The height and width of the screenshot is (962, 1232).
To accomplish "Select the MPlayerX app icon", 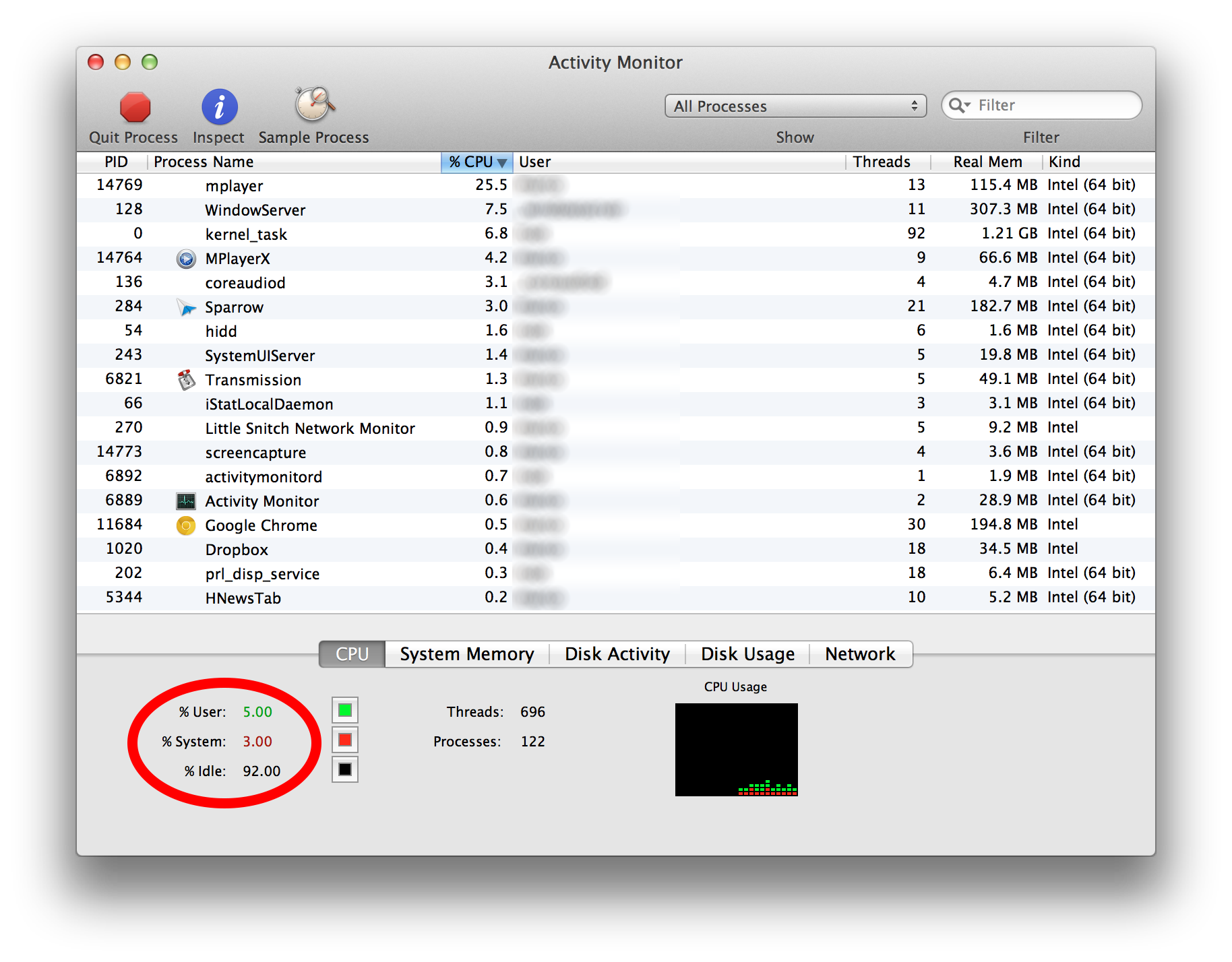I will 186,259.
